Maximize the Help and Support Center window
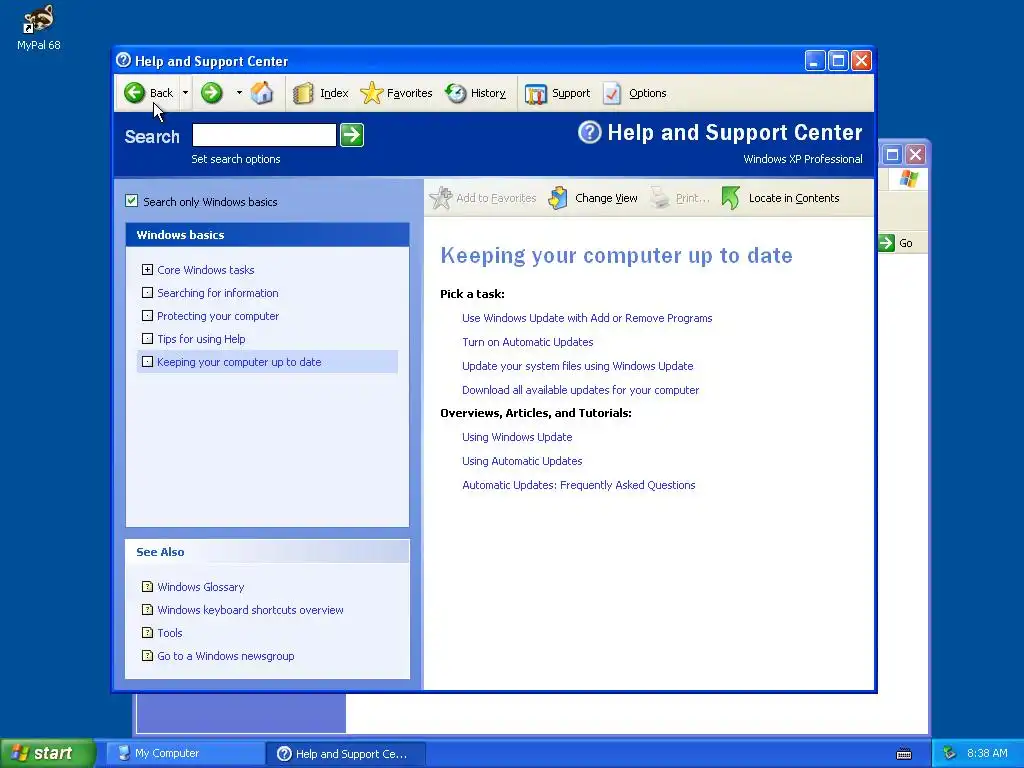1024x768 pixels. coord(838,61)
